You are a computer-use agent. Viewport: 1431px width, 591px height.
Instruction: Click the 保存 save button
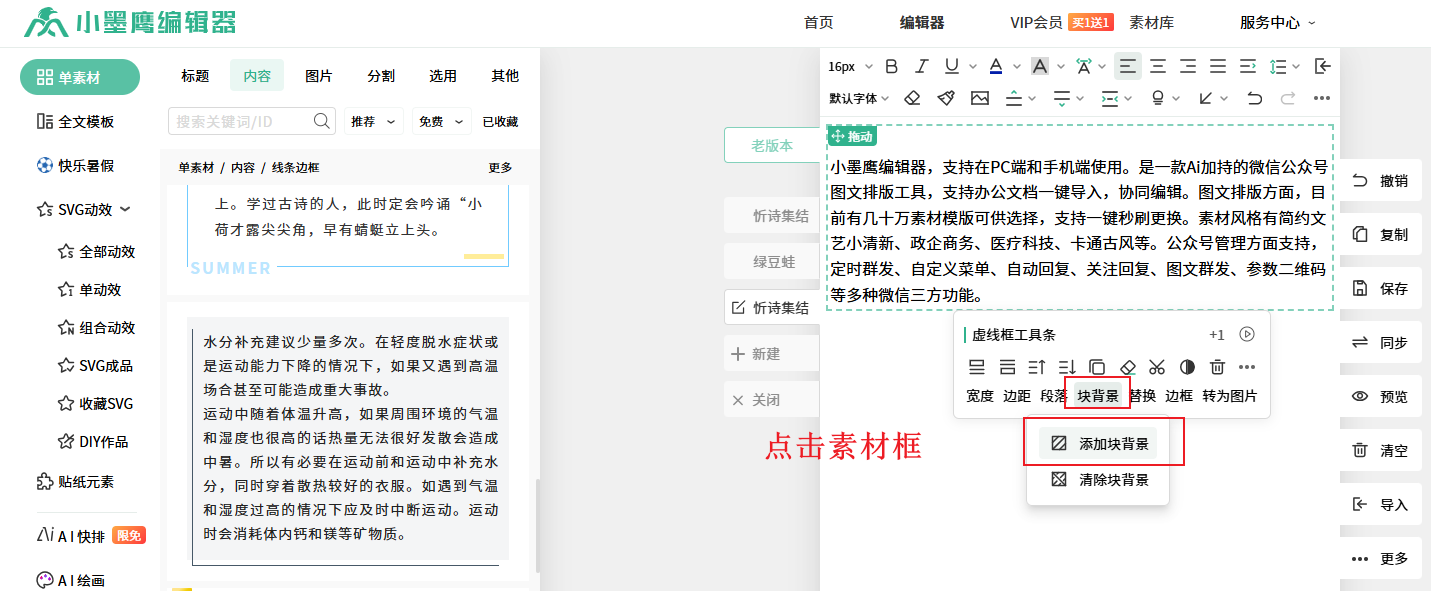(x=1381, y=289)
